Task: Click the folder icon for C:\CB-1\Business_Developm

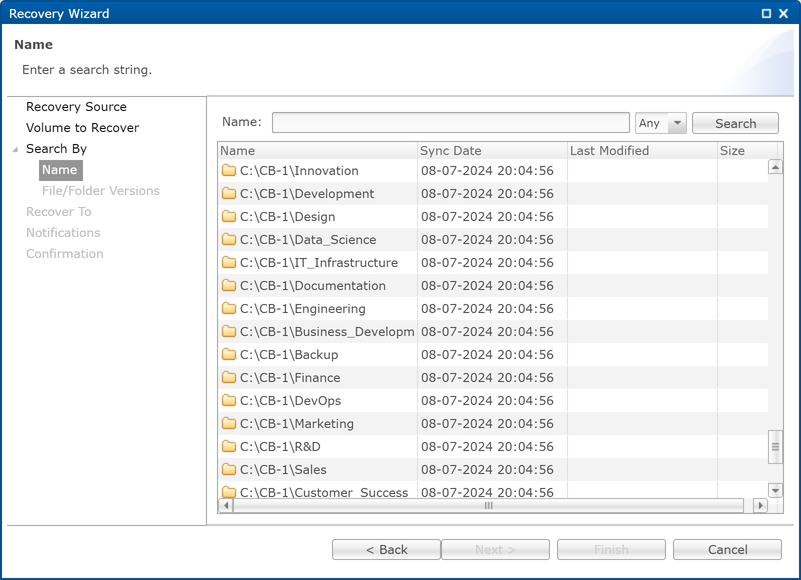Action: pos(229,331)
